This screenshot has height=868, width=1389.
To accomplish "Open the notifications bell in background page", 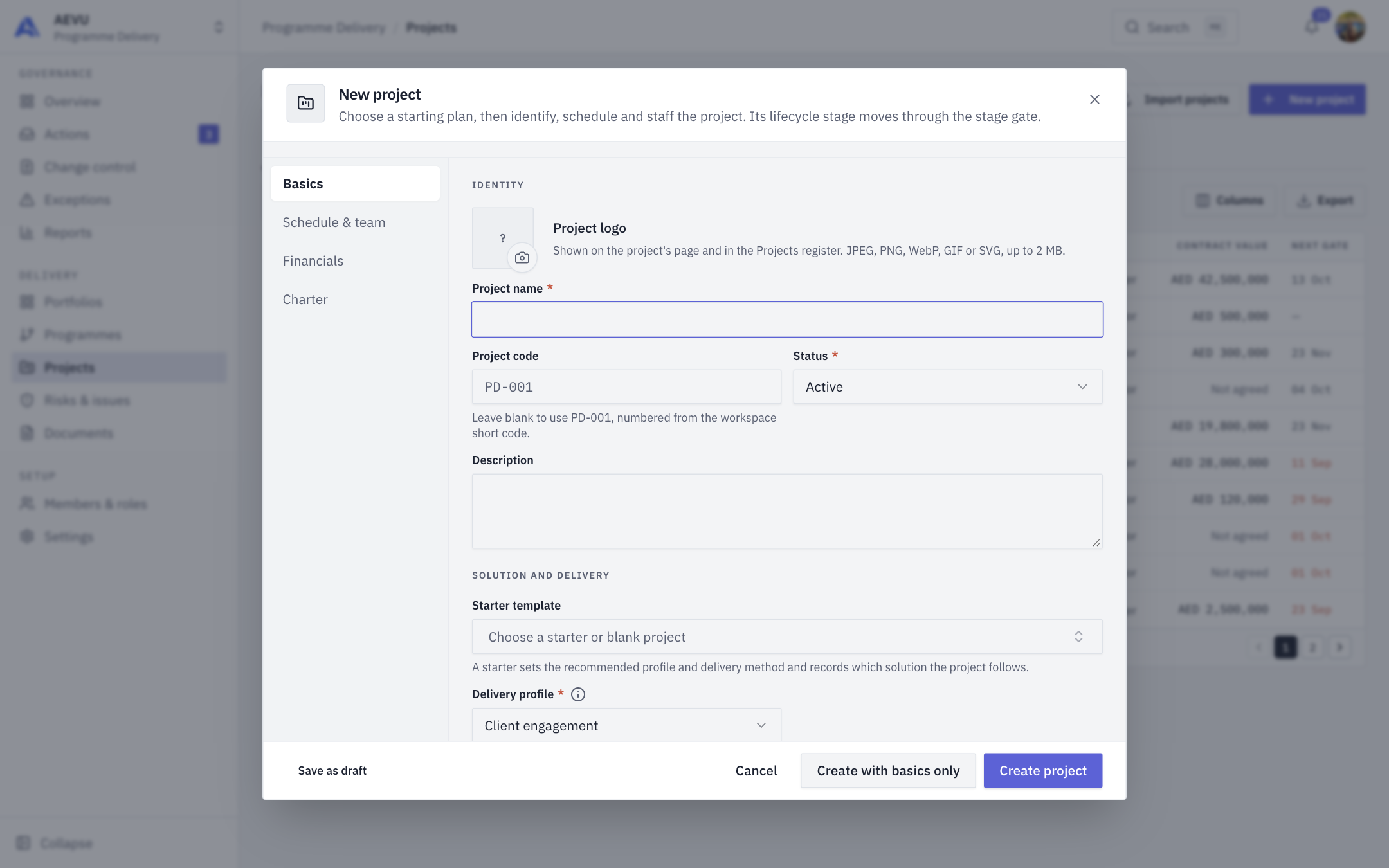I will click(1312, 27).
